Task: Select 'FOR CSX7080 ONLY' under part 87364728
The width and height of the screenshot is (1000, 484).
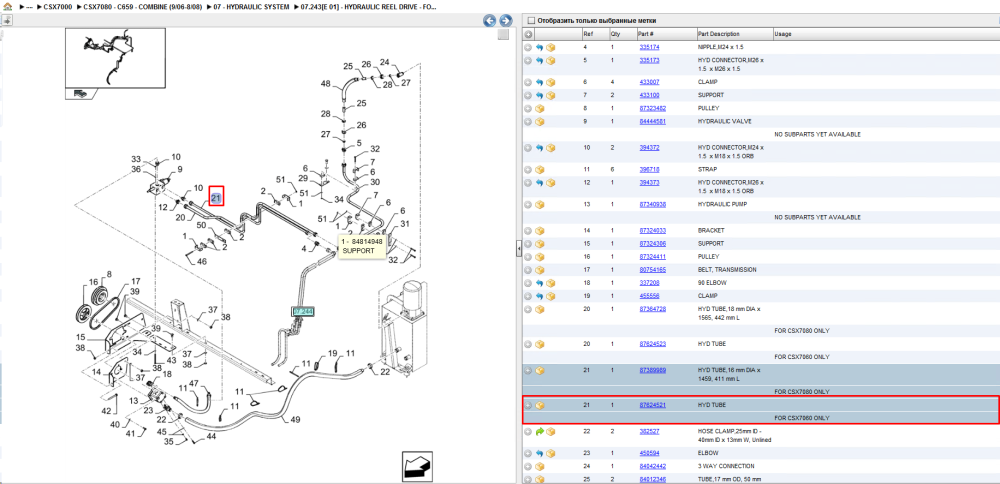Action: (x=802, y=330)
